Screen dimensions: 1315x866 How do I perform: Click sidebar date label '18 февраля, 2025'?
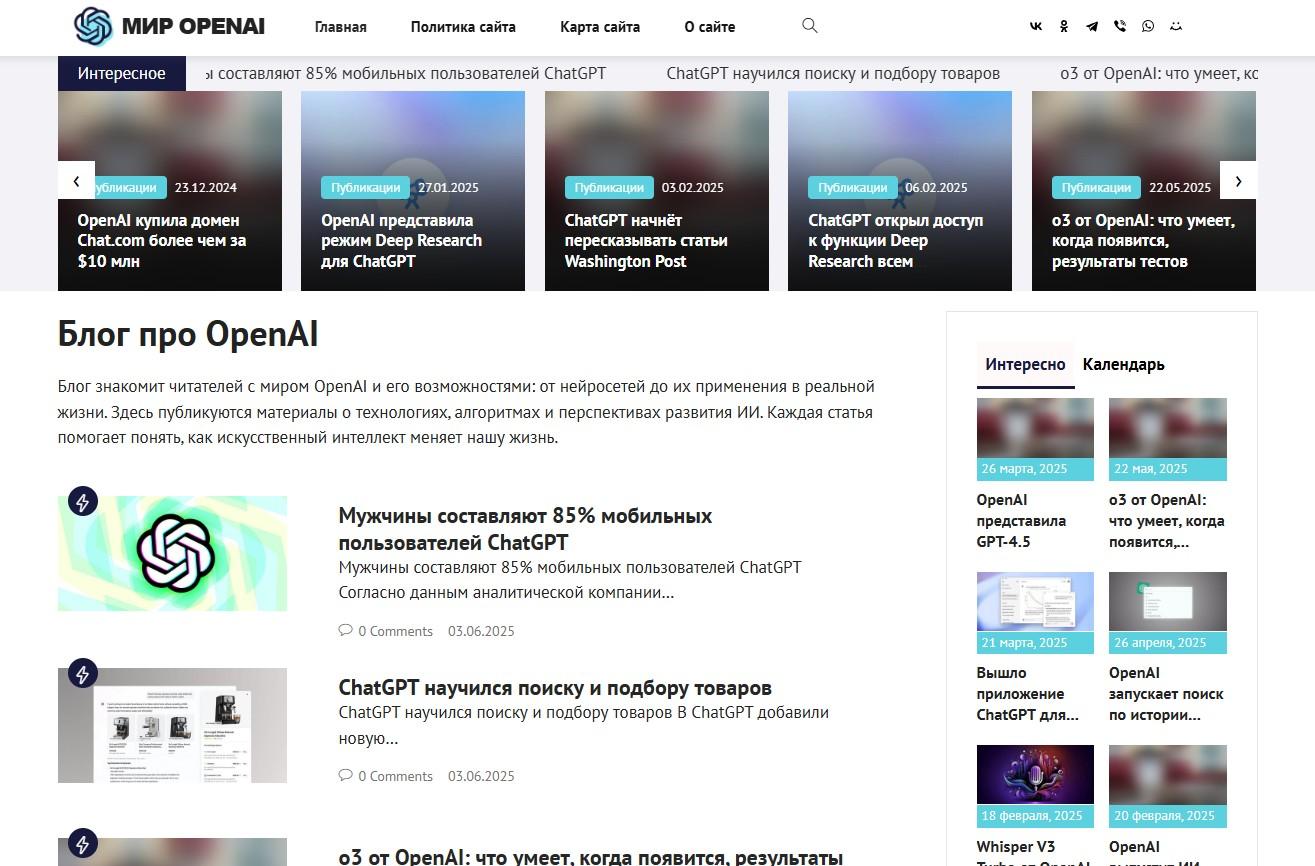pyautogui.click(x=1035, y=816)
